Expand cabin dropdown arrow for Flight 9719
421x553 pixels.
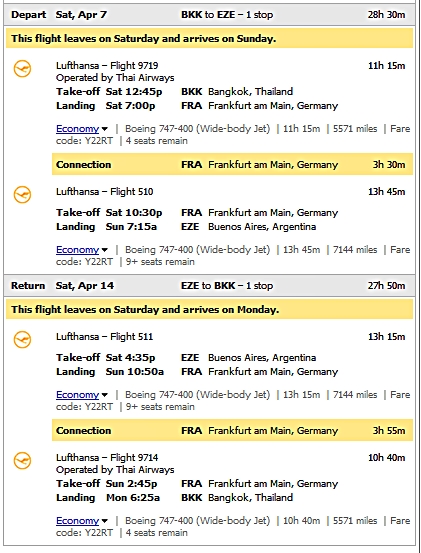[x=105, y=129]
